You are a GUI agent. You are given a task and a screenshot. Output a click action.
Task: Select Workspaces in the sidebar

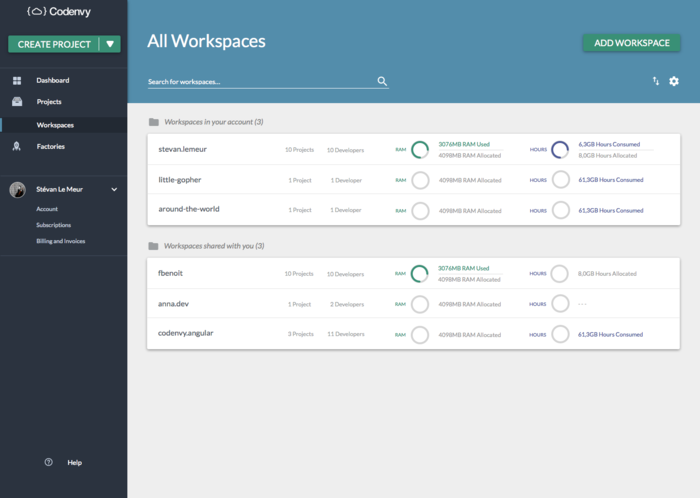coord(55,125)
